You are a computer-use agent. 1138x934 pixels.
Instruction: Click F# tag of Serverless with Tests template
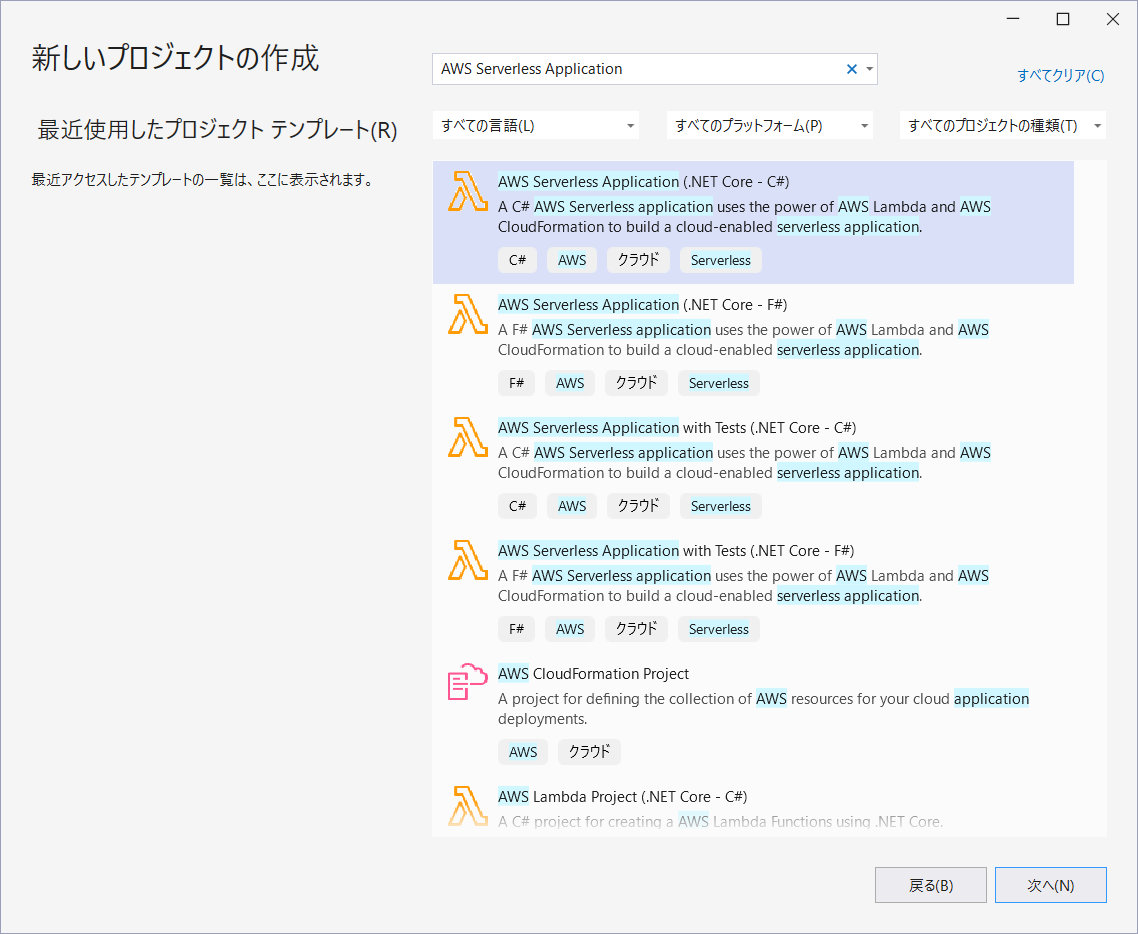[516, 629]
